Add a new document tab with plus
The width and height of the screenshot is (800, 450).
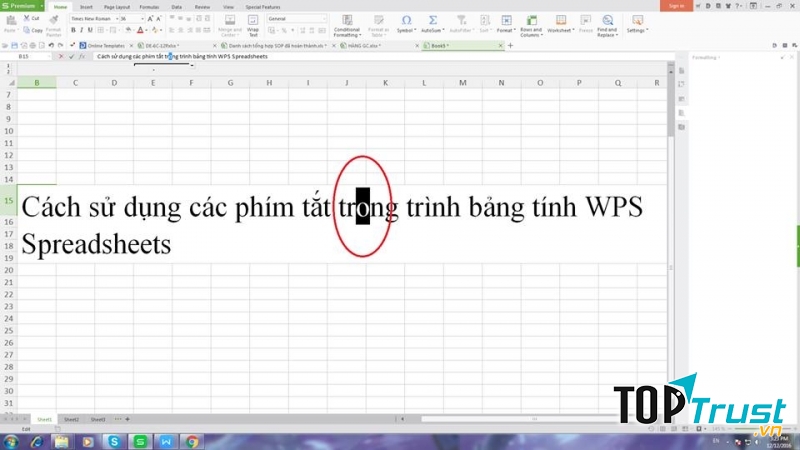[510, 45]
